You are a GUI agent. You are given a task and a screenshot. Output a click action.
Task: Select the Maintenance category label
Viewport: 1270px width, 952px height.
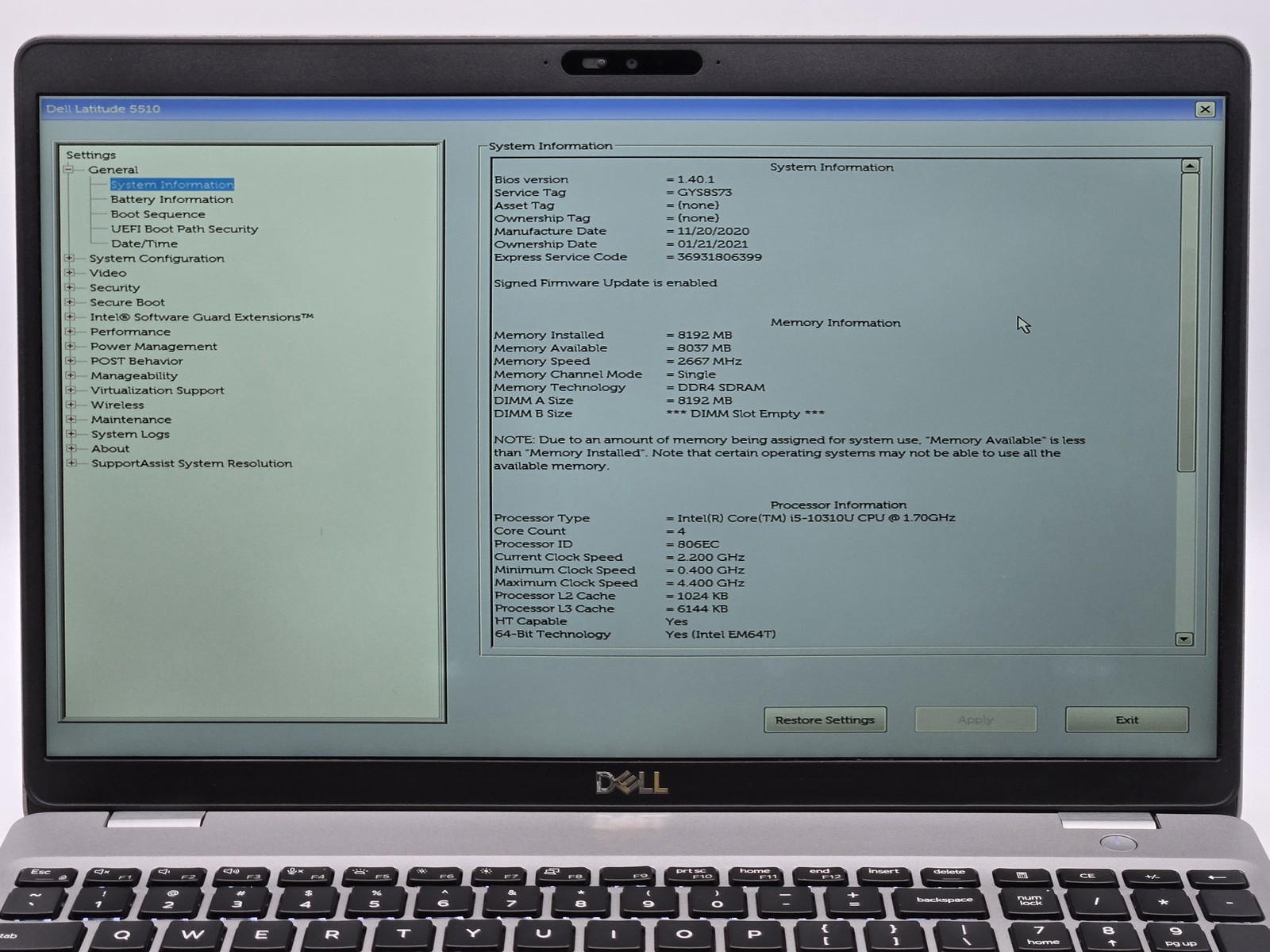click(131, 420)
